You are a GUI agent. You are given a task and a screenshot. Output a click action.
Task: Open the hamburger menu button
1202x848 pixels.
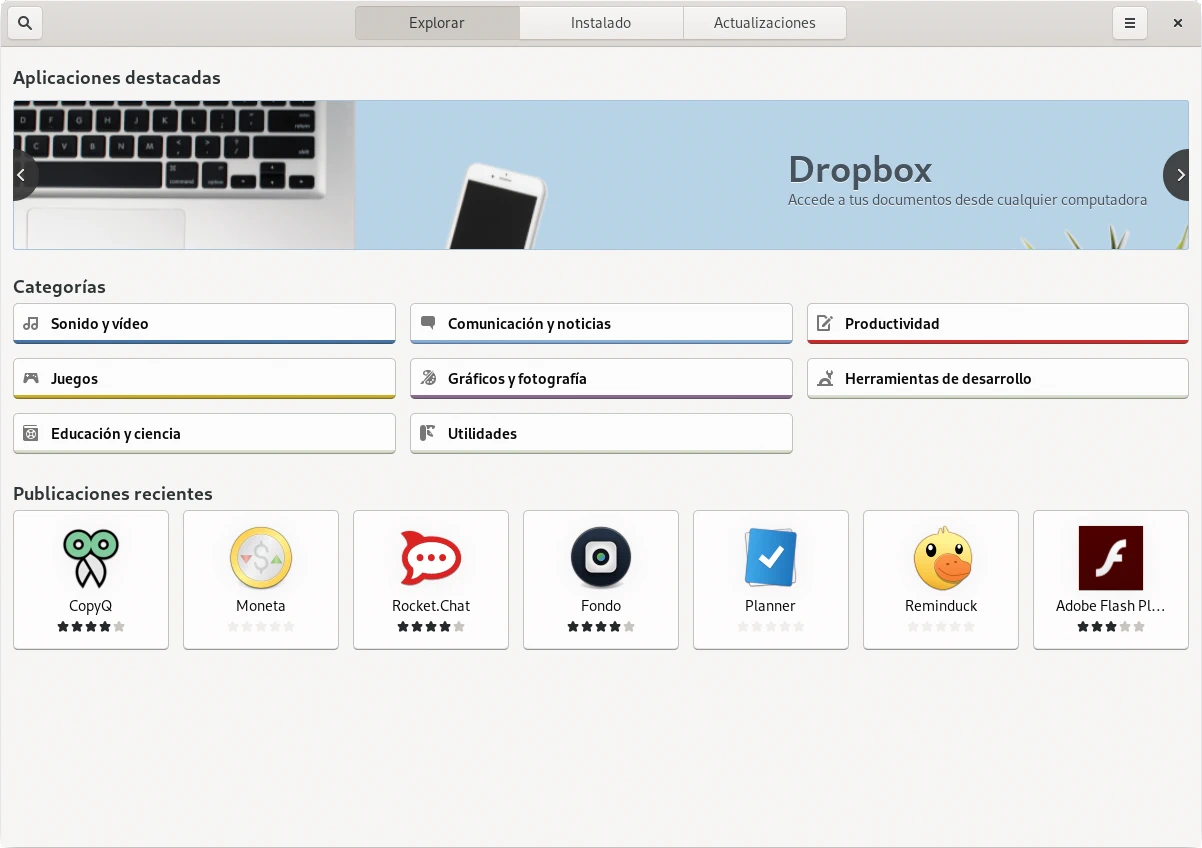click(1130, 23)
